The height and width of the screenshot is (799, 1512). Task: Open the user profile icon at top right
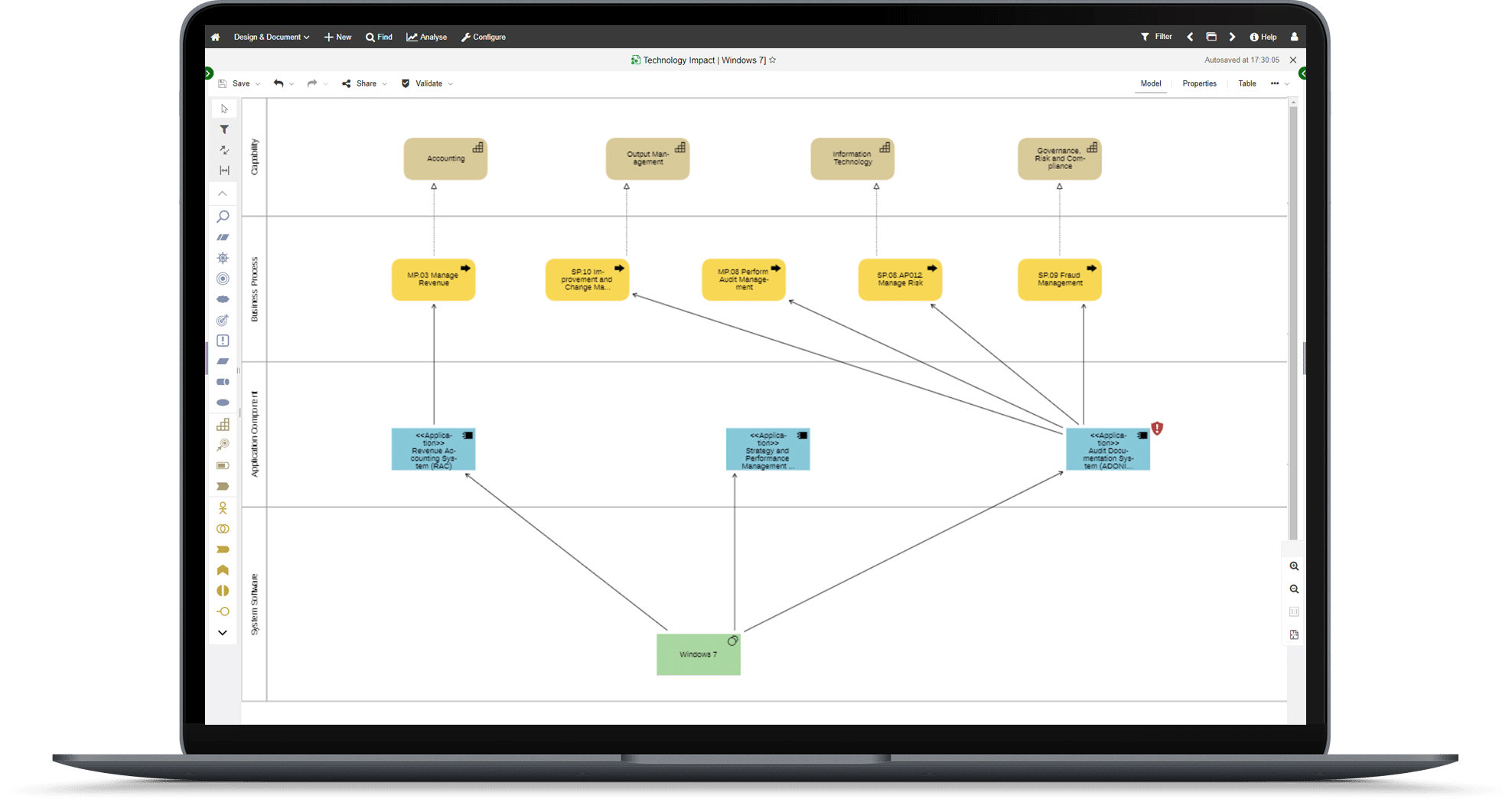[1294, 37]
